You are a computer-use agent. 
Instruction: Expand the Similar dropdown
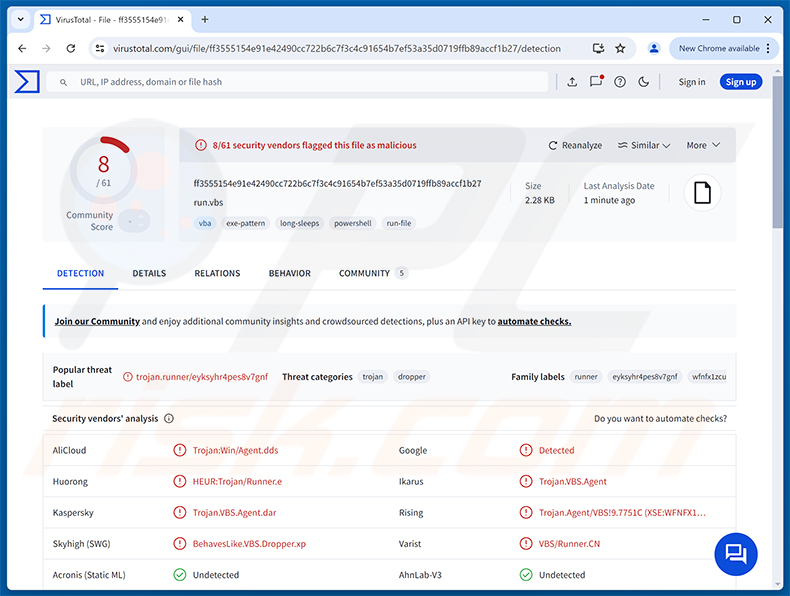point(644,145)
